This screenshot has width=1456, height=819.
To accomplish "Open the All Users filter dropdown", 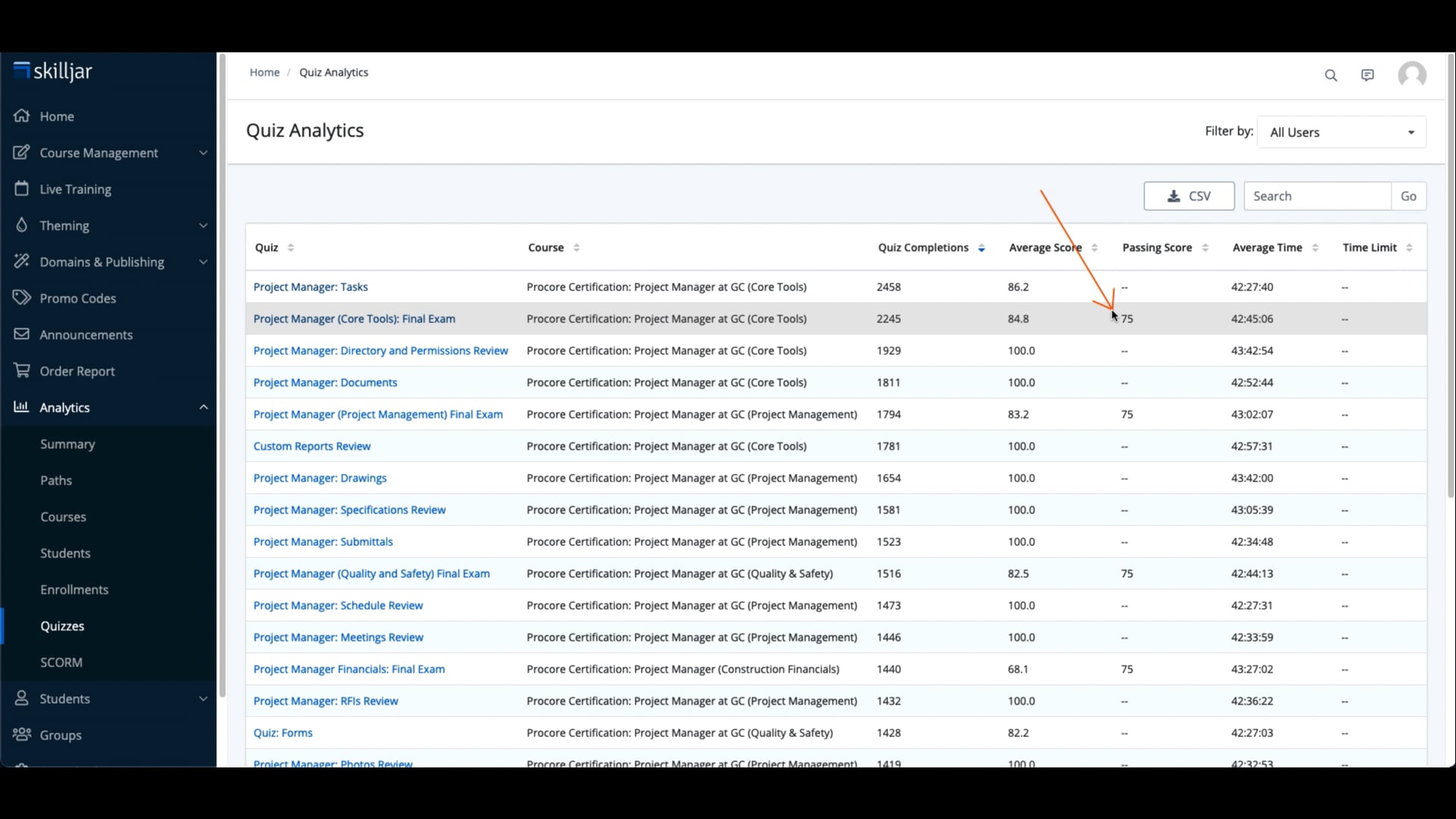I will point(1341,131).
